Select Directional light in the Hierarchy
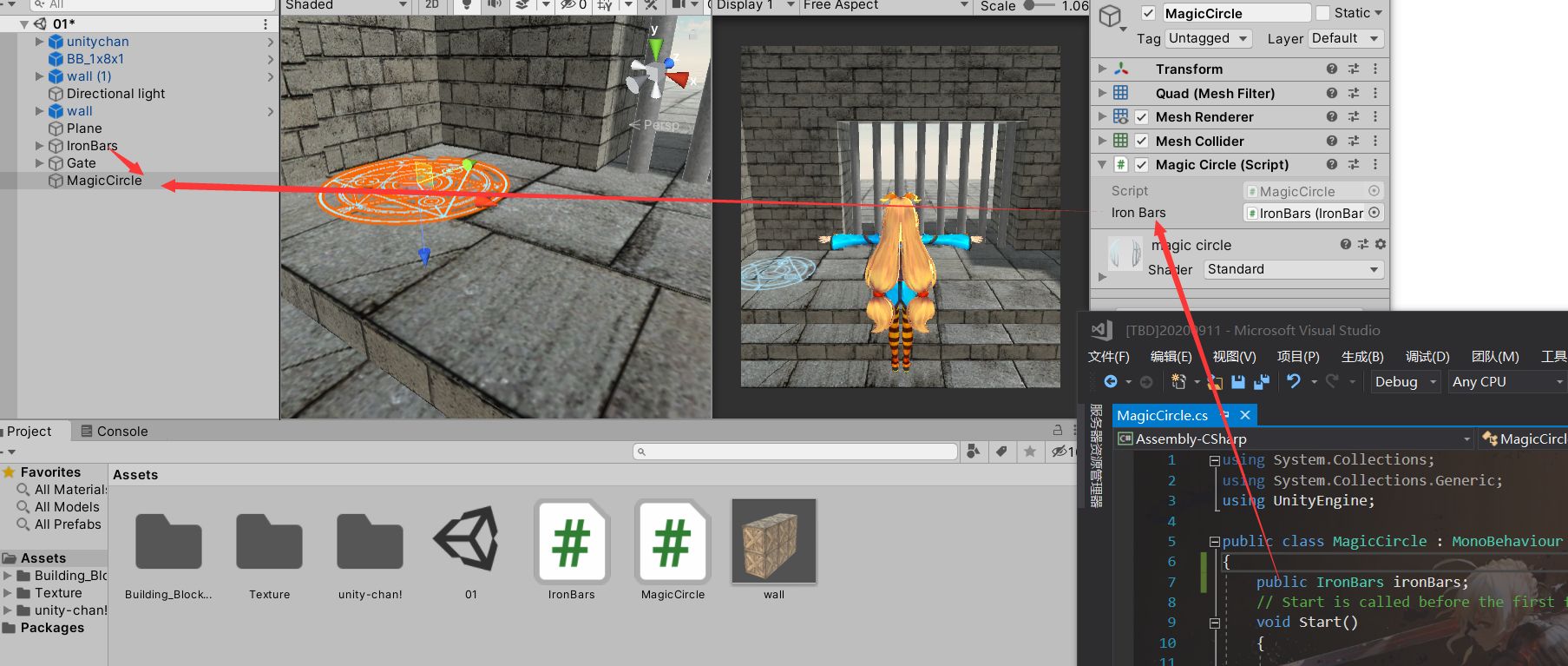 point(115,94)
